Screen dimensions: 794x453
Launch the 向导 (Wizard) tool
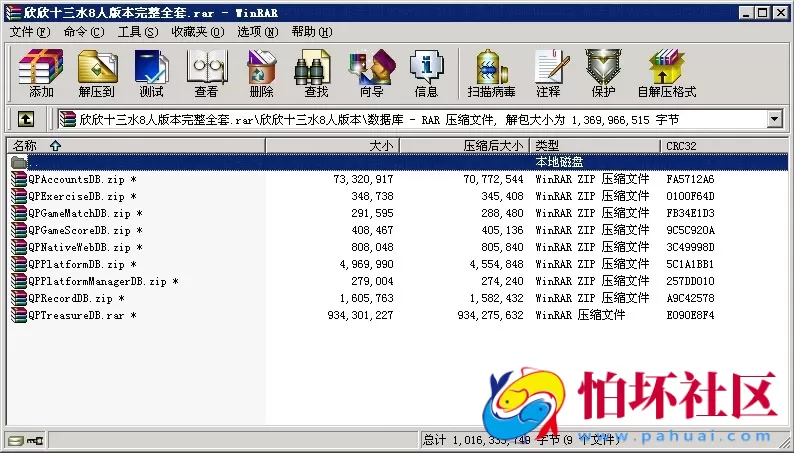pyautogui.click(x=372, y=74)
